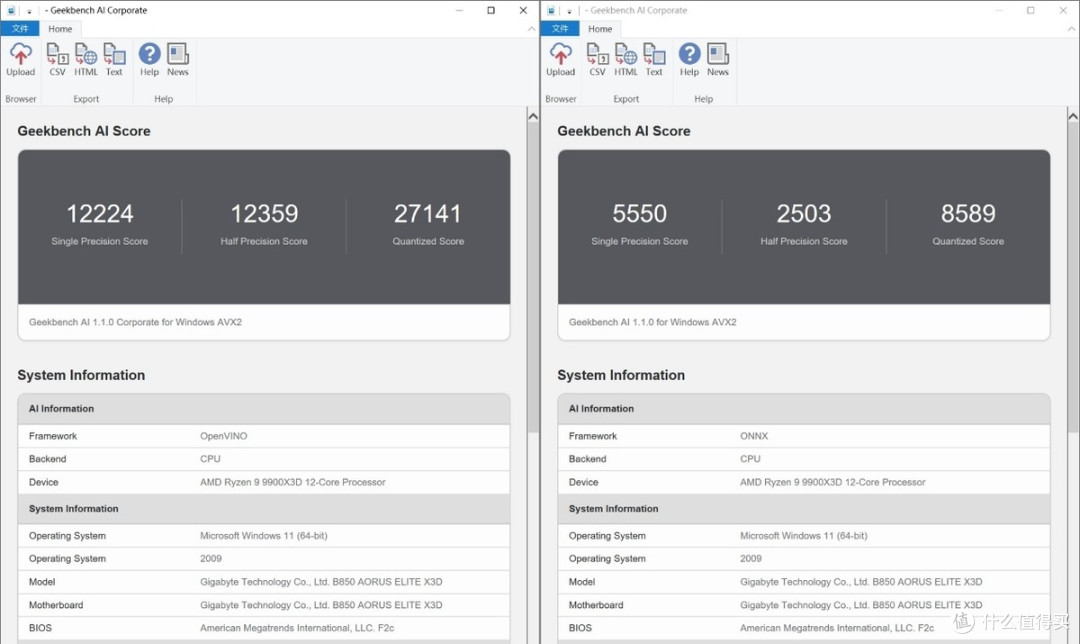The width and height of the screenshot is (1080, 644).
Task: Open the 文件 menu in right window
Action: pyautogui.click(x=560, y=28)
